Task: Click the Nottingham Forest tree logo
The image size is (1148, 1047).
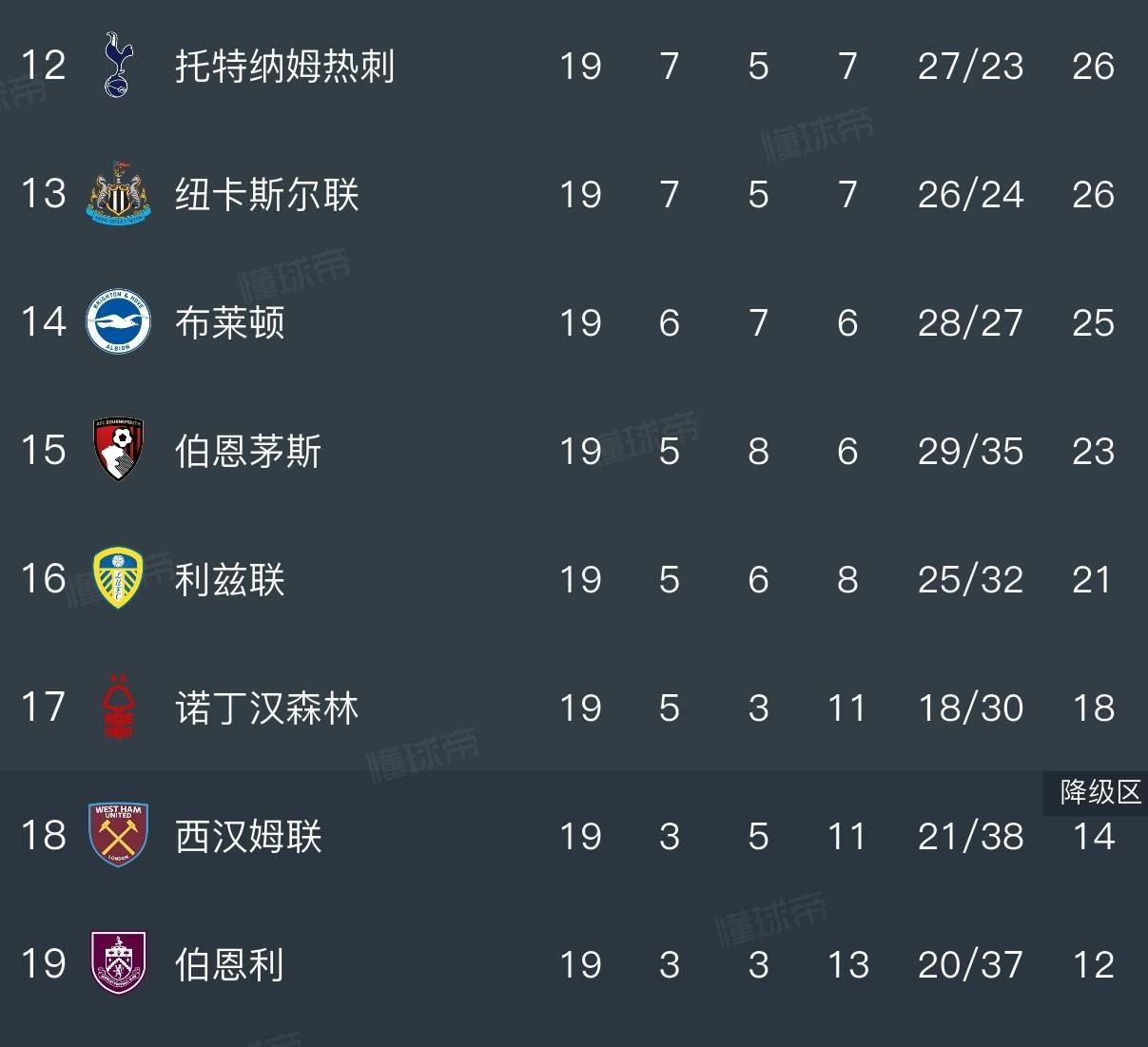Action: pyautogui.click(x=118, y=708)
